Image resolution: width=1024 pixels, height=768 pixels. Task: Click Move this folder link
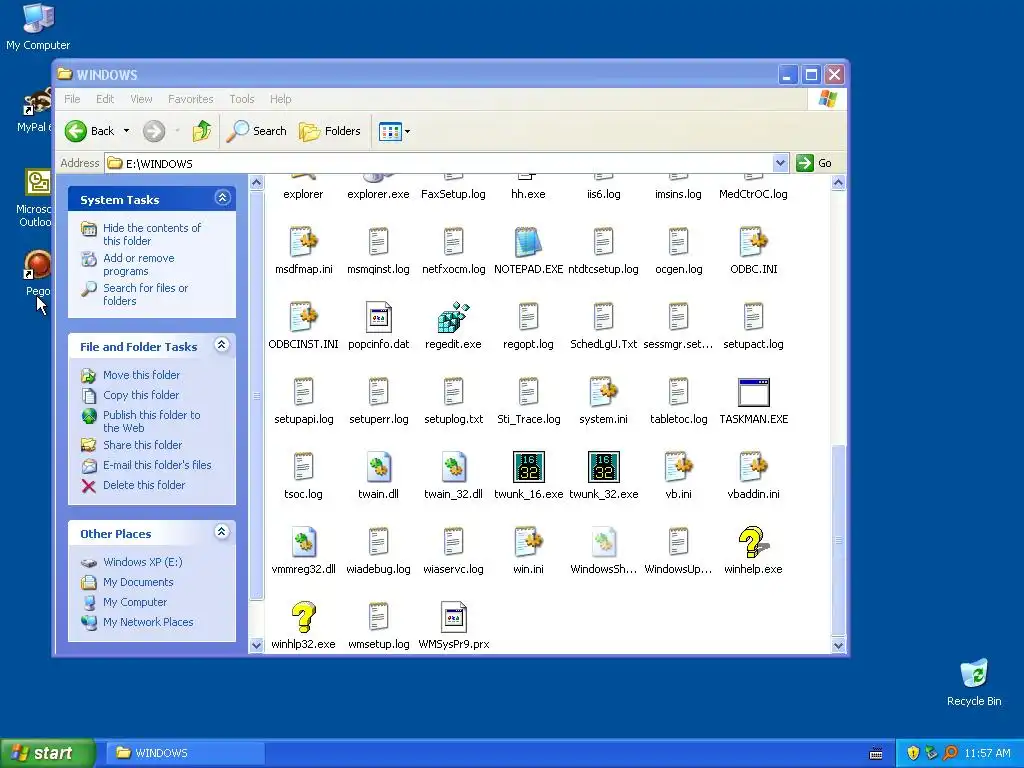(x=141, y=375)
